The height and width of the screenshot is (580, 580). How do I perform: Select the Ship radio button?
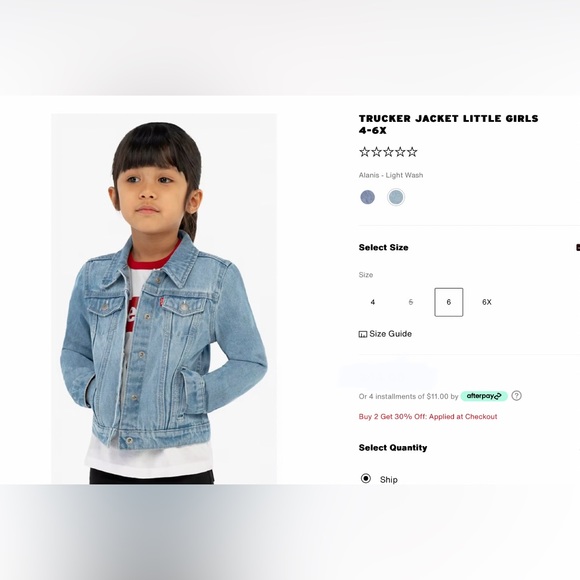[366, 479]
